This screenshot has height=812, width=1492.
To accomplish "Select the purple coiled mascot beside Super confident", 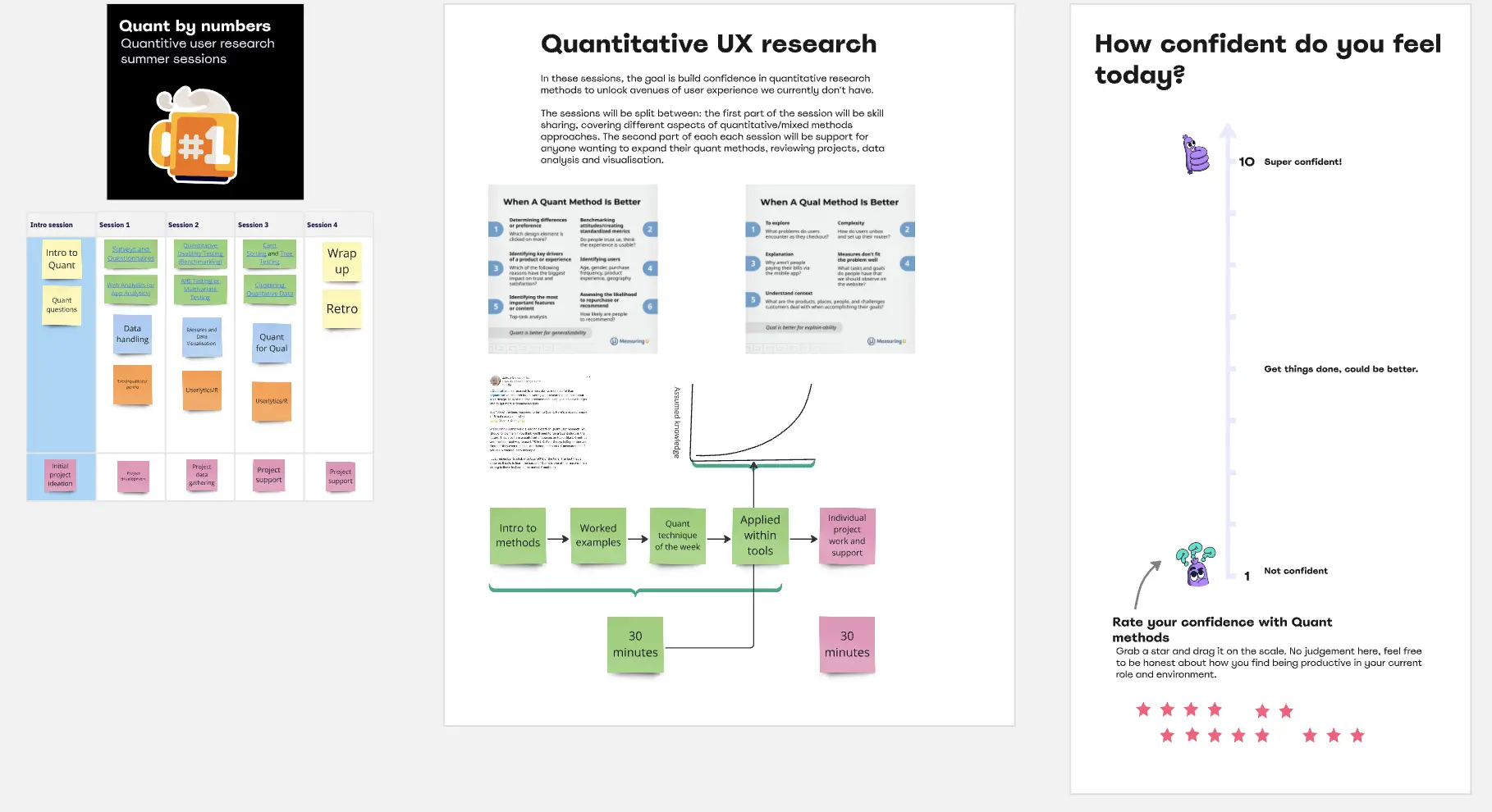I will click(1195, 154).
